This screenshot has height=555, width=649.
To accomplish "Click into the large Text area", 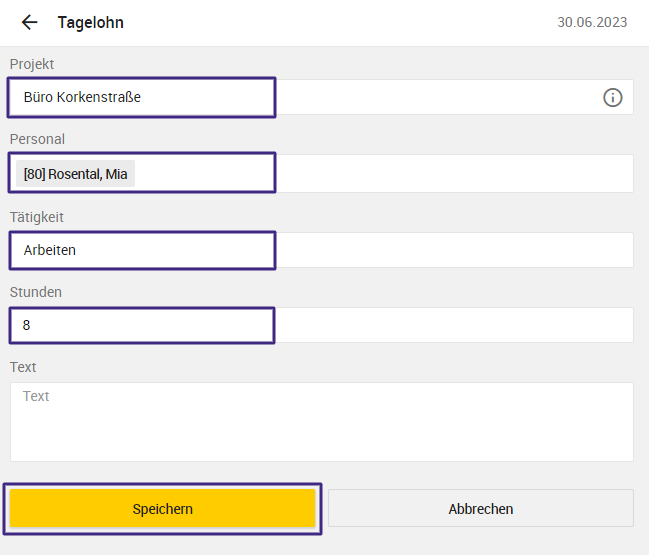I will tap(322, 422).
